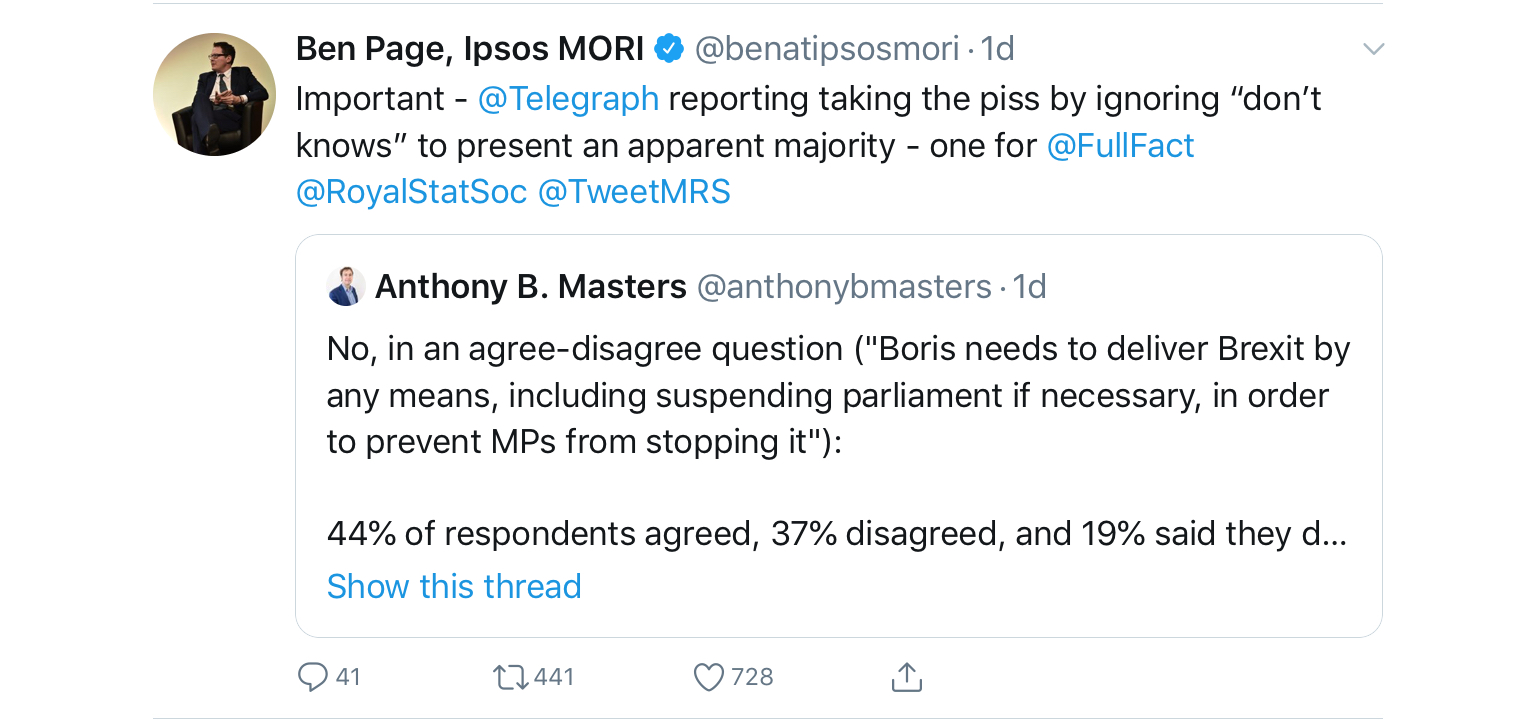The image size is (1536, 728).
Task: Click the reply speech bubble icon
Action: point(313,677)
